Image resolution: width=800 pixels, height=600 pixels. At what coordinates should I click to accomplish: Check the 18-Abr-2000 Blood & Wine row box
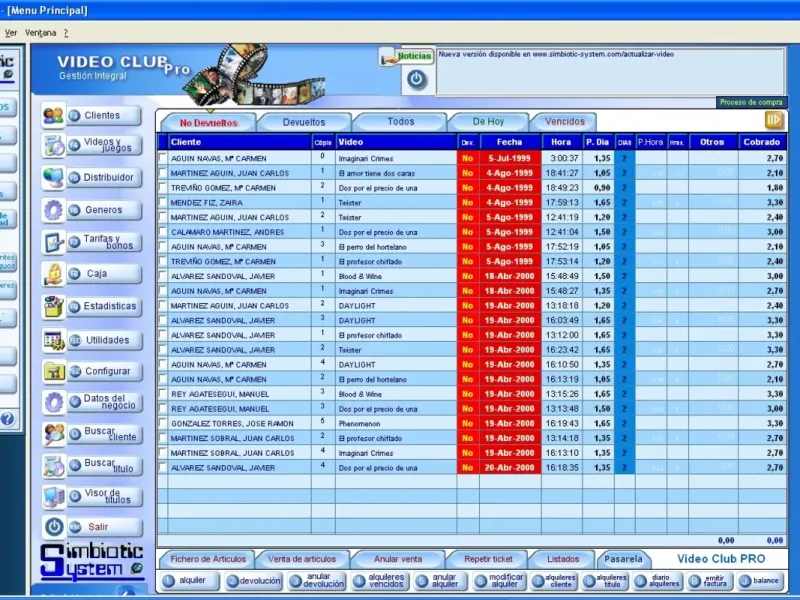[162, 276]
